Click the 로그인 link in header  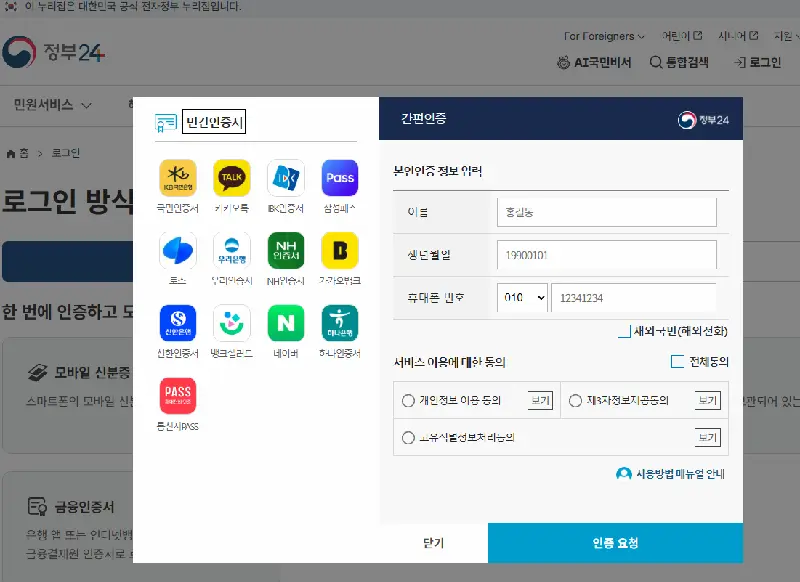pyautogui.click(x=758, y=62)
